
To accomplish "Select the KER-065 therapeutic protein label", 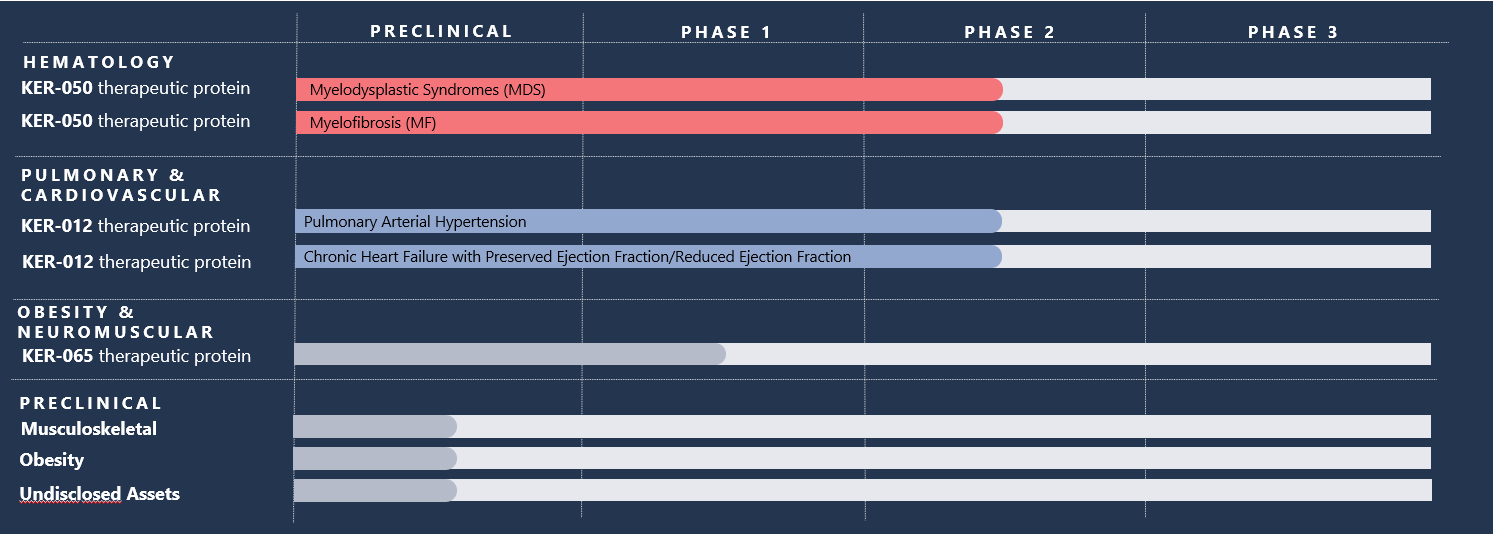I will (136, 356).
